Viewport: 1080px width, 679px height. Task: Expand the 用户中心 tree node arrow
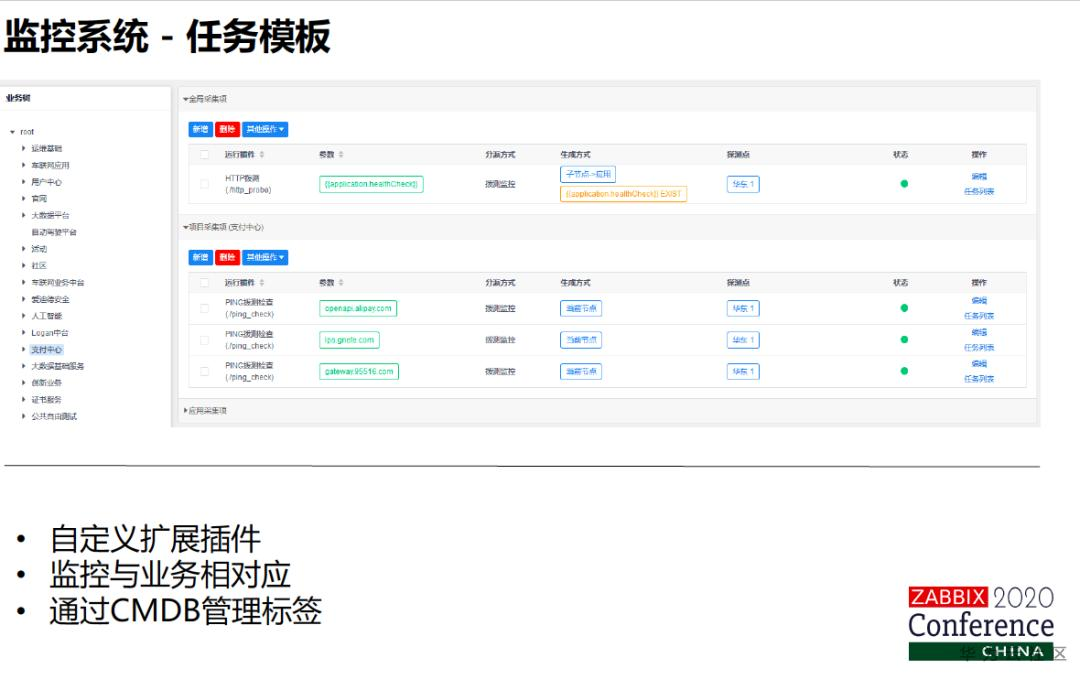tap(23, 182)
